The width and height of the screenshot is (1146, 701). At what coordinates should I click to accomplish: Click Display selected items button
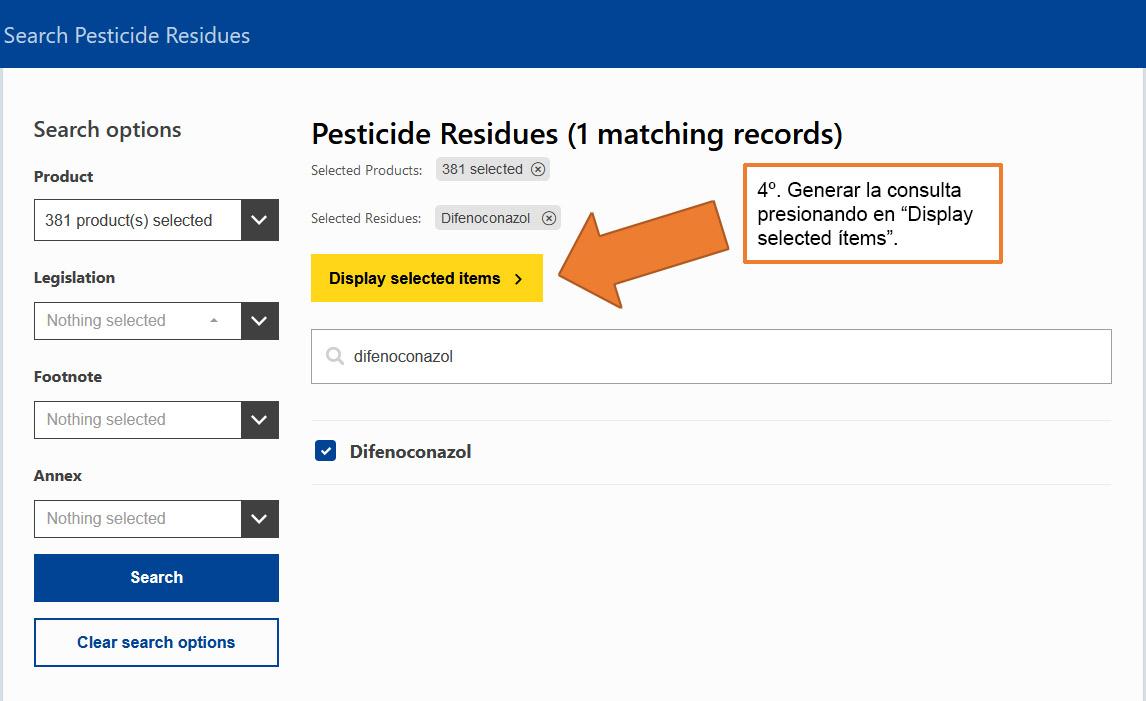(x=427, y=278)
